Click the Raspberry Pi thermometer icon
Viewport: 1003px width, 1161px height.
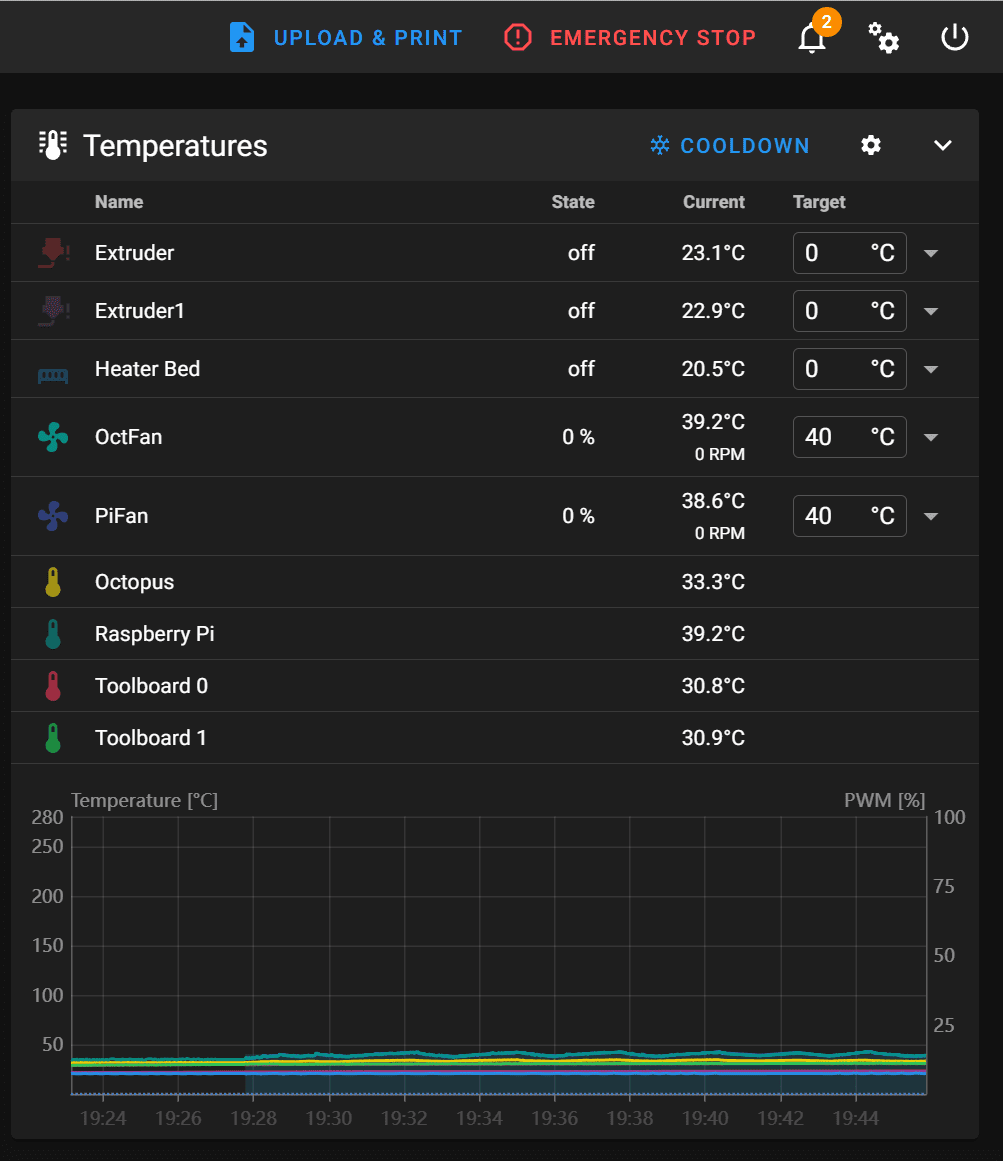(x=53, y=634)
